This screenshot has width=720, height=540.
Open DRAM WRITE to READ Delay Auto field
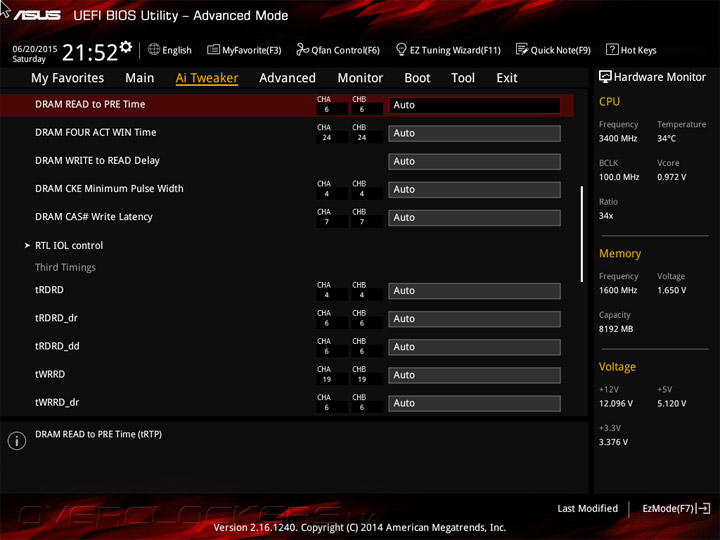point(474,162)
